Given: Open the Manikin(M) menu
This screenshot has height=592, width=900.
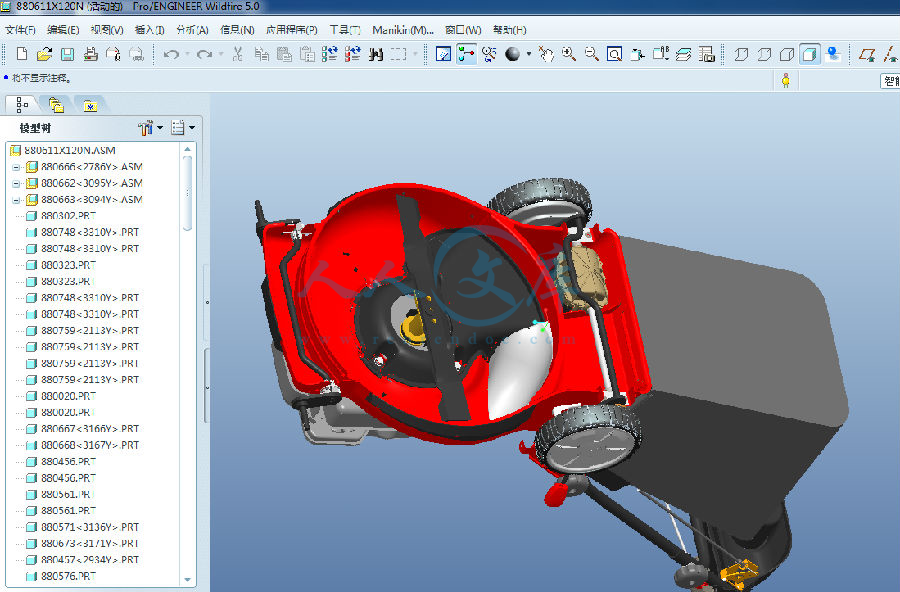Looking at the screenshot, I should click(402, 30).
